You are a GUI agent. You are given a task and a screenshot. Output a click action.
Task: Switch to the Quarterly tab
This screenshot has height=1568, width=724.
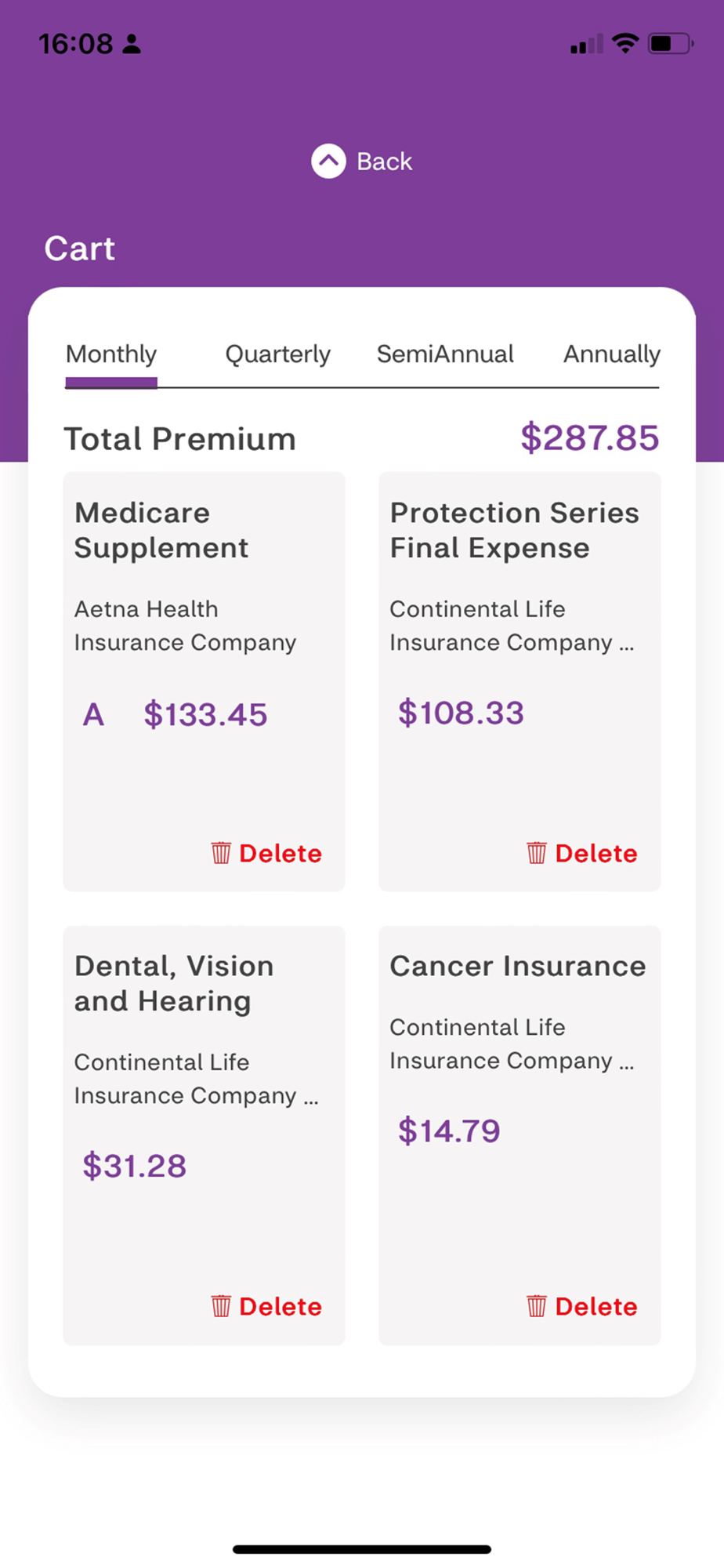[277, 354]
